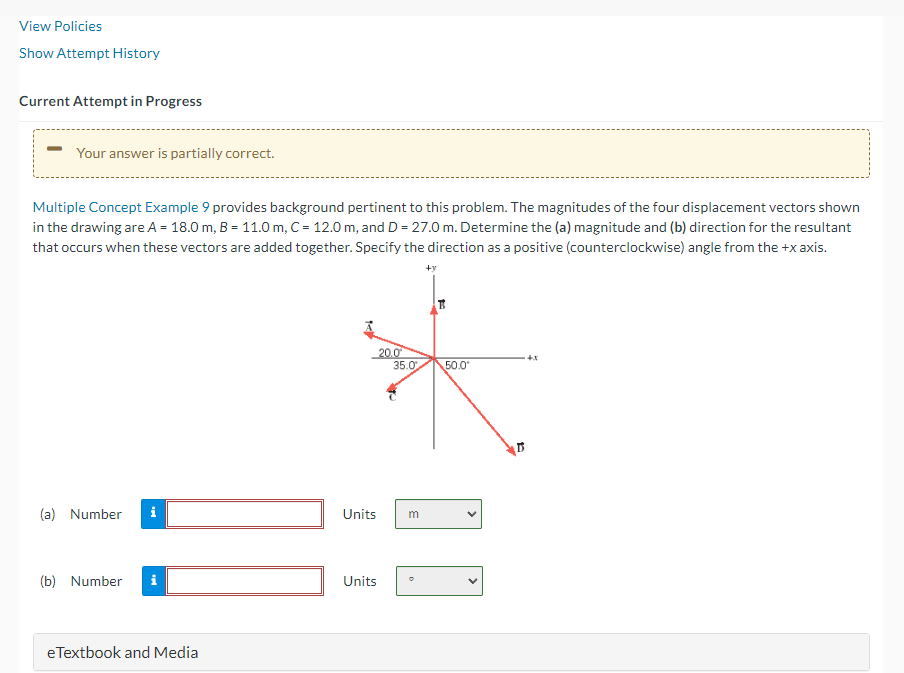This screenshot has width=904, height=673.
Task: Open the View Policies link
Action: click(x=60, y=25)
